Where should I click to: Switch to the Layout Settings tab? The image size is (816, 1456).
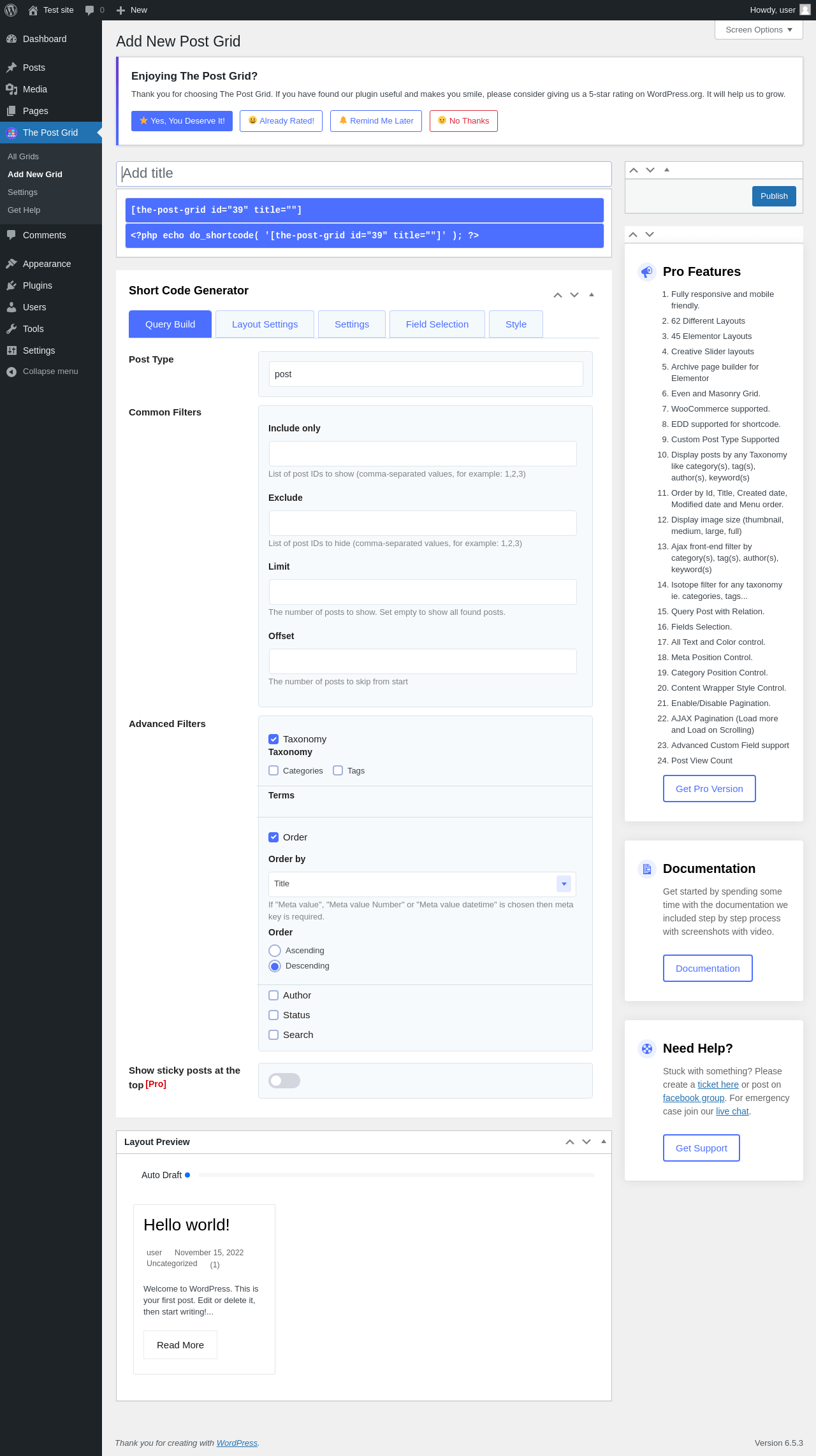click(x=265, y=324)
